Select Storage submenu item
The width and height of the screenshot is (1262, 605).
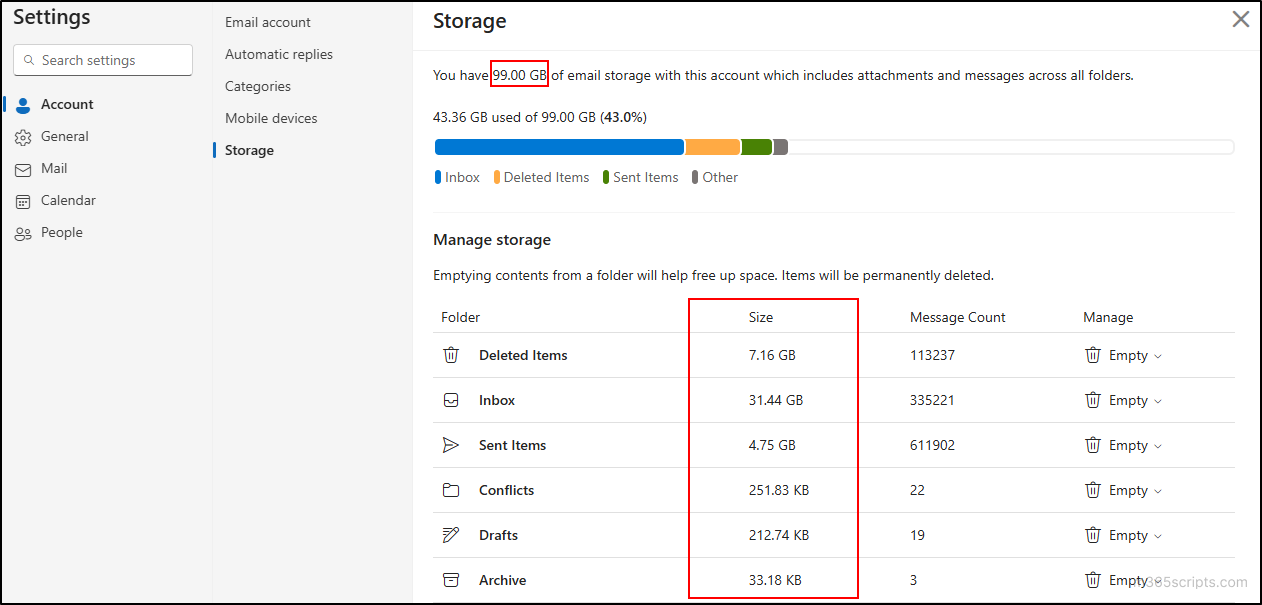[249, 150]
